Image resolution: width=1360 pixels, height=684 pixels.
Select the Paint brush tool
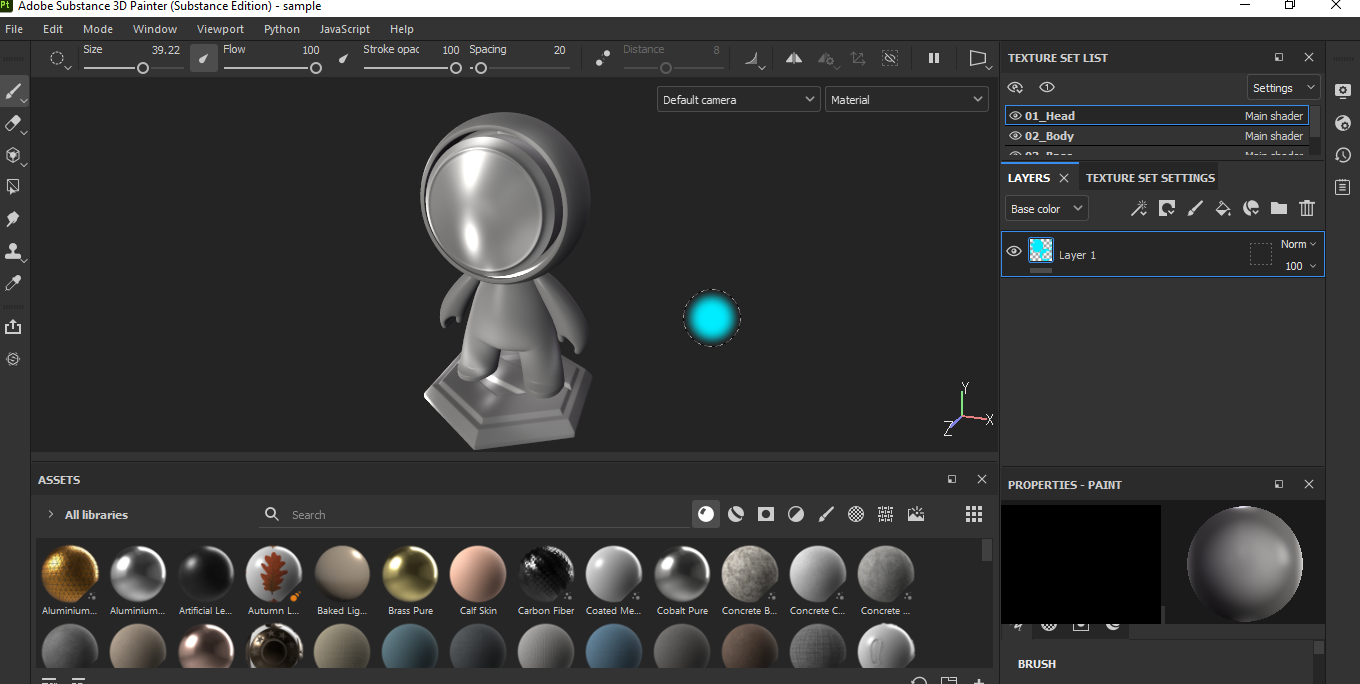[13, 91]
